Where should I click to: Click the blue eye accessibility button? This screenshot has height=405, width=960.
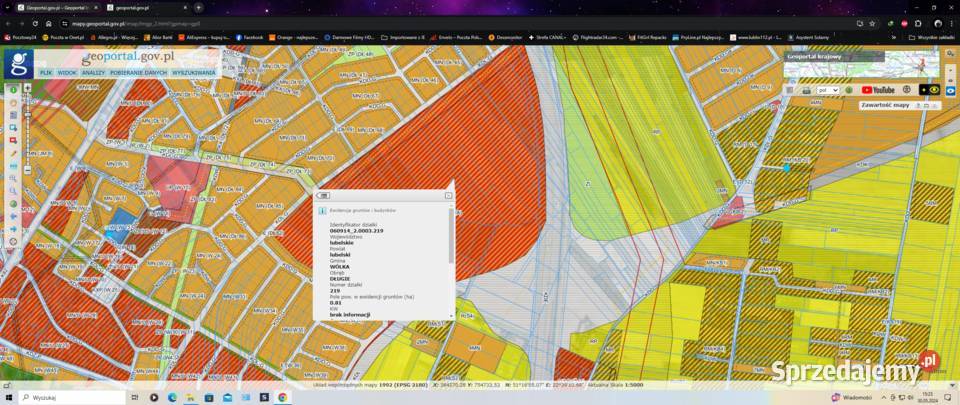(x=951, y=91)
